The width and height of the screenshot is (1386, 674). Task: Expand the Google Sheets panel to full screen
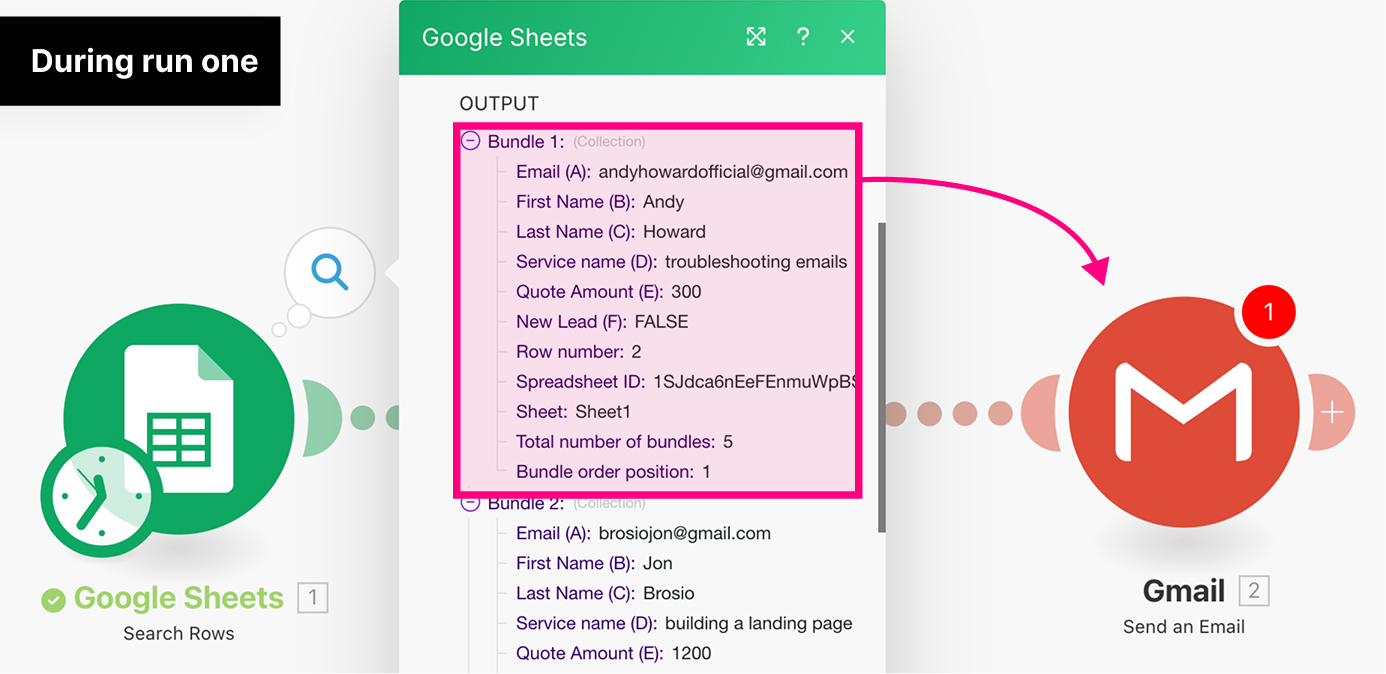(756, 37)
